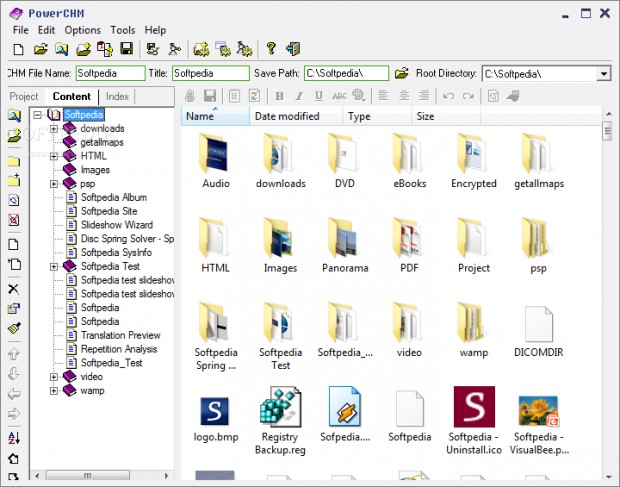Select the Slideshow Wizard tree item
620x487 pixels.
117,225
